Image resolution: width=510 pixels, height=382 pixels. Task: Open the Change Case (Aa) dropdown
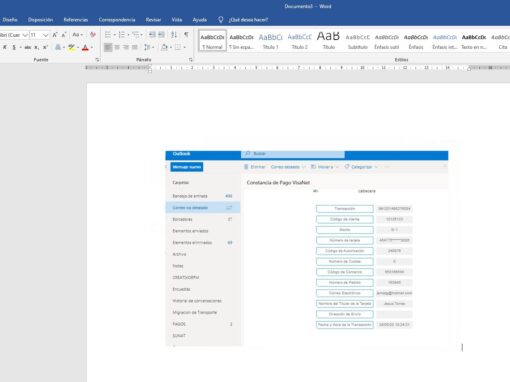pyautogui.click(x=77, y=35)
